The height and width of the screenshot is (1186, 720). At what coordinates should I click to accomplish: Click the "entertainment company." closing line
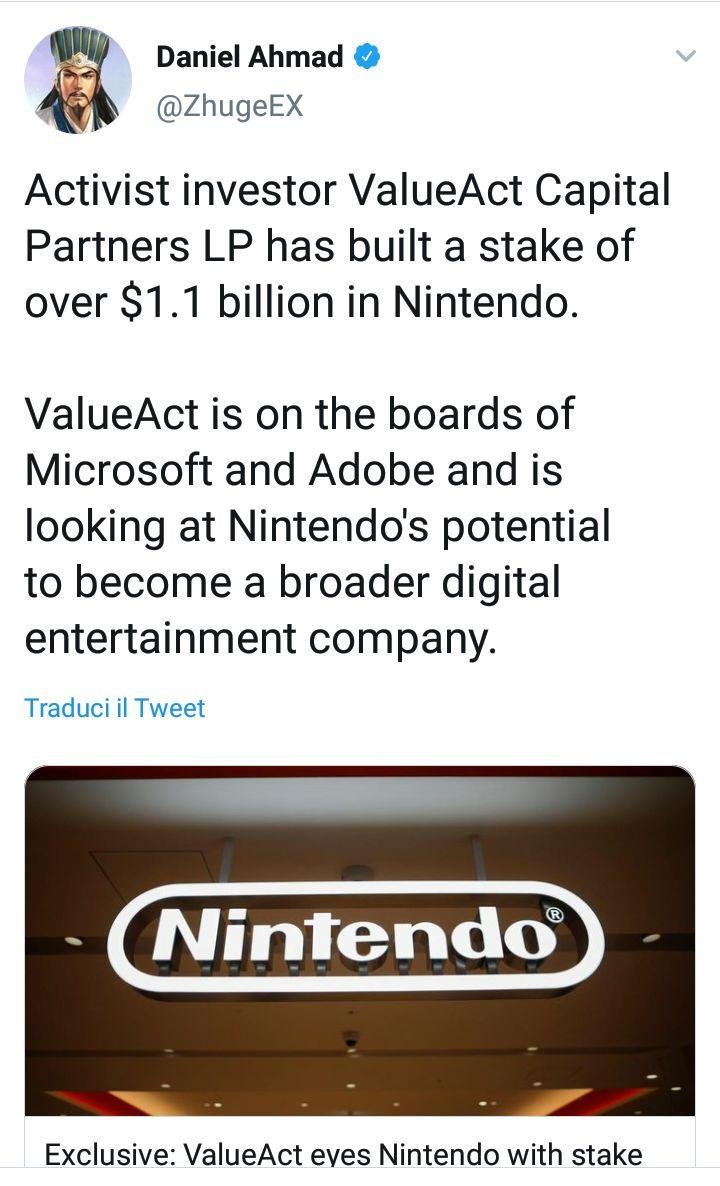[260, 638]
